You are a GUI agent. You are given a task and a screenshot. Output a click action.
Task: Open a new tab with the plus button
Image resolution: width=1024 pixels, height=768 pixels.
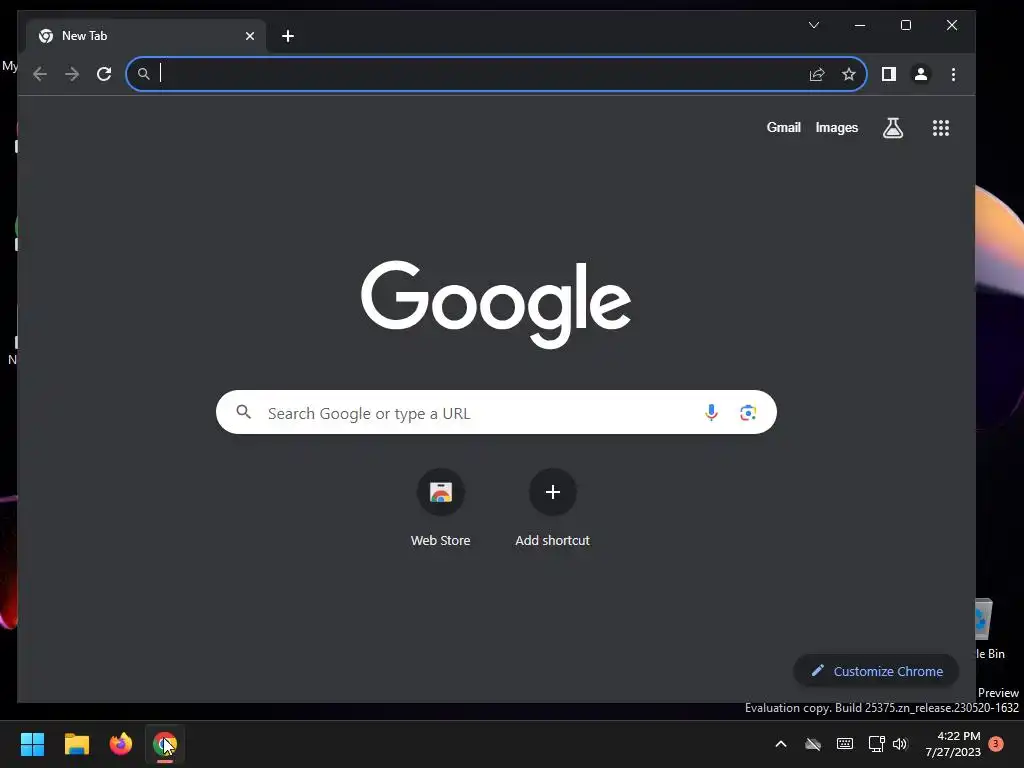(288, 36)
